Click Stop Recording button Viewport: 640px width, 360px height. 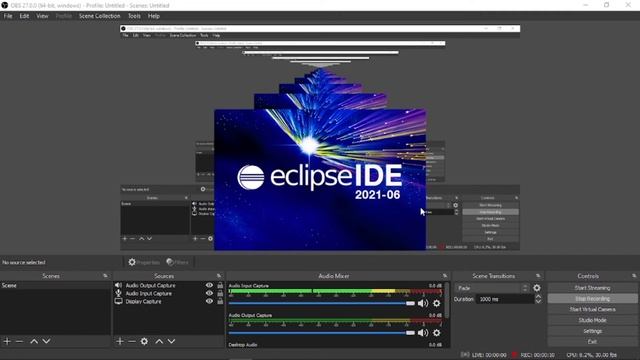(592, 298)
